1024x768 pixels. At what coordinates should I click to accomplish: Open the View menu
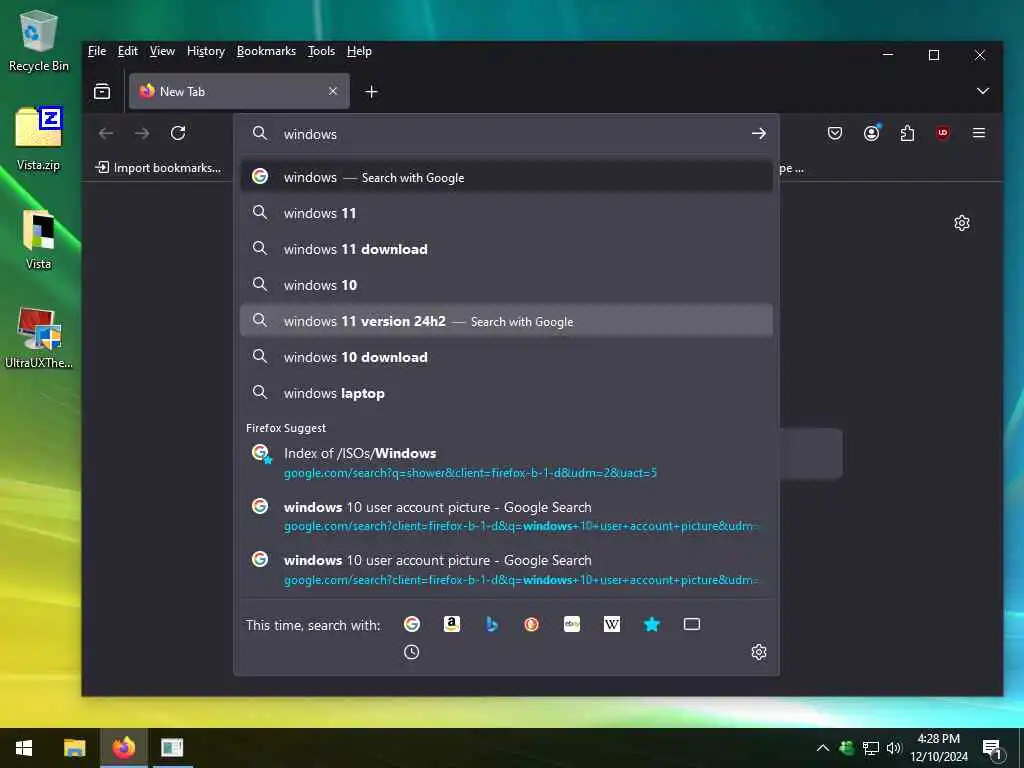click(162, 51)
